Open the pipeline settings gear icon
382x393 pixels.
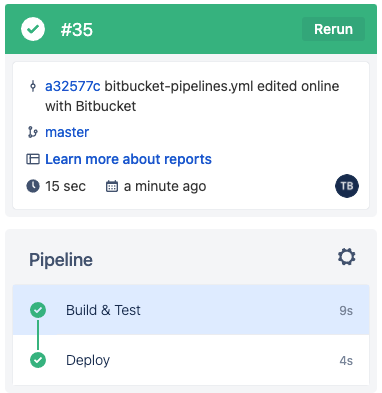(347, 257)
